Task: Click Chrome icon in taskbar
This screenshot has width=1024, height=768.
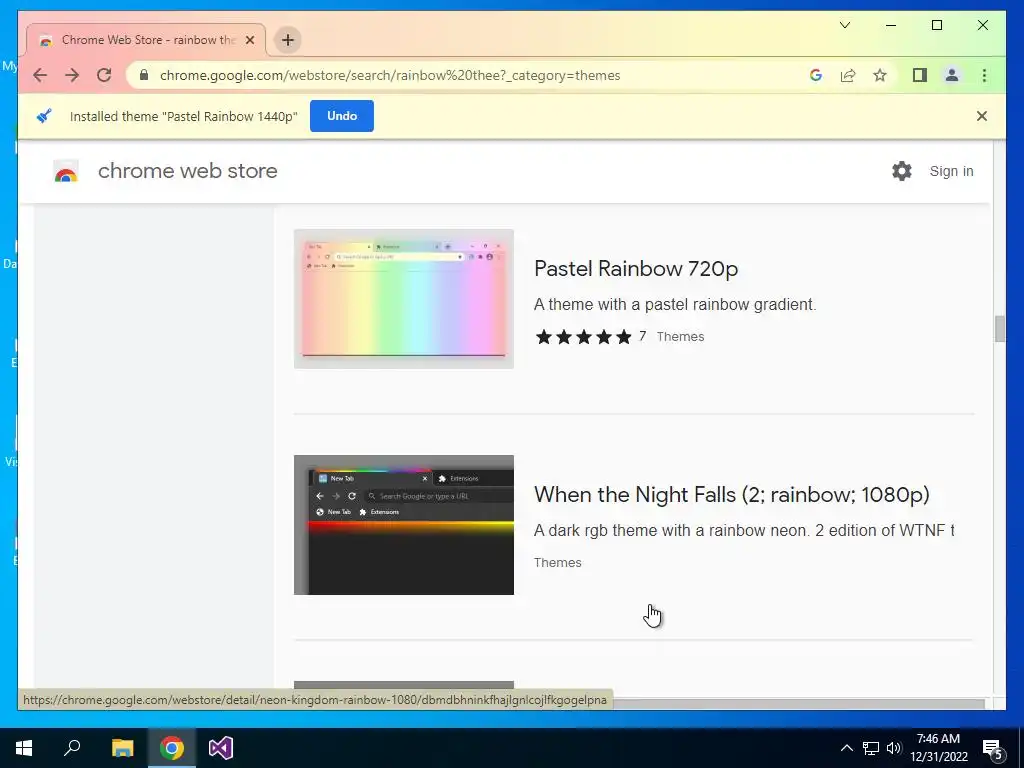Action: tap(172, 748)
